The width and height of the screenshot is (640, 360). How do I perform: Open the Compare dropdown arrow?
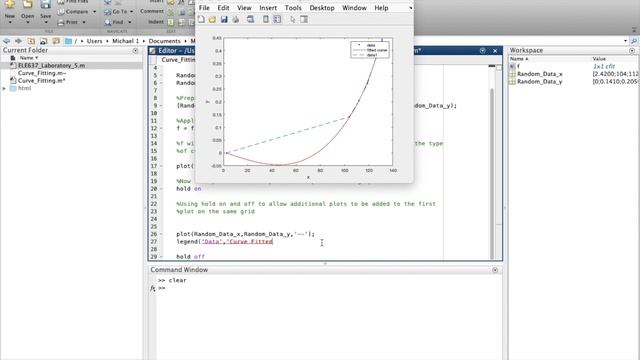(94, 11)
